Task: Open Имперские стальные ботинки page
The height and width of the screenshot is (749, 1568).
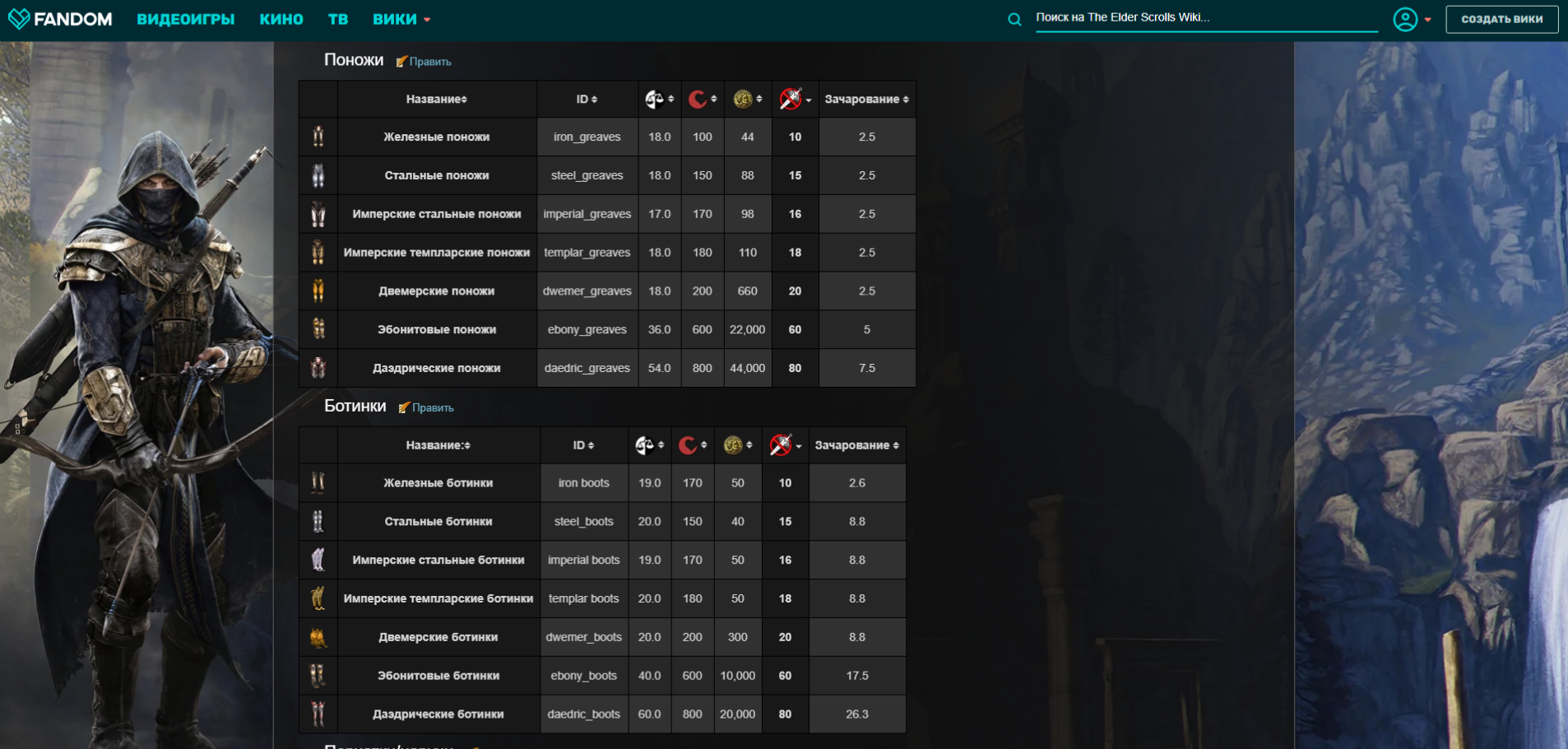Action: (x=438, y=560)
